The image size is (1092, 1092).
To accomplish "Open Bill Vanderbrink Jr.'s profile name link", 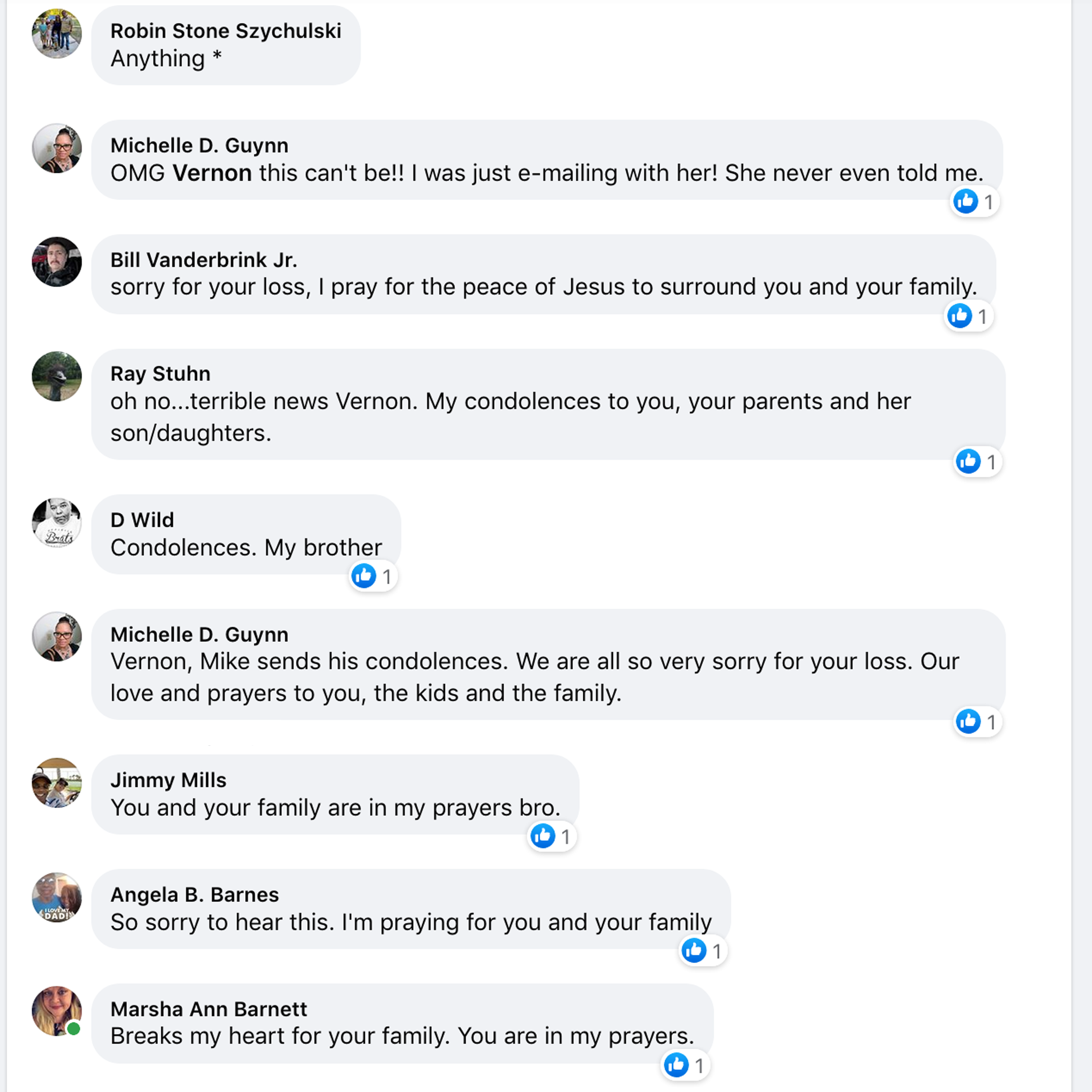I will 203,260.
